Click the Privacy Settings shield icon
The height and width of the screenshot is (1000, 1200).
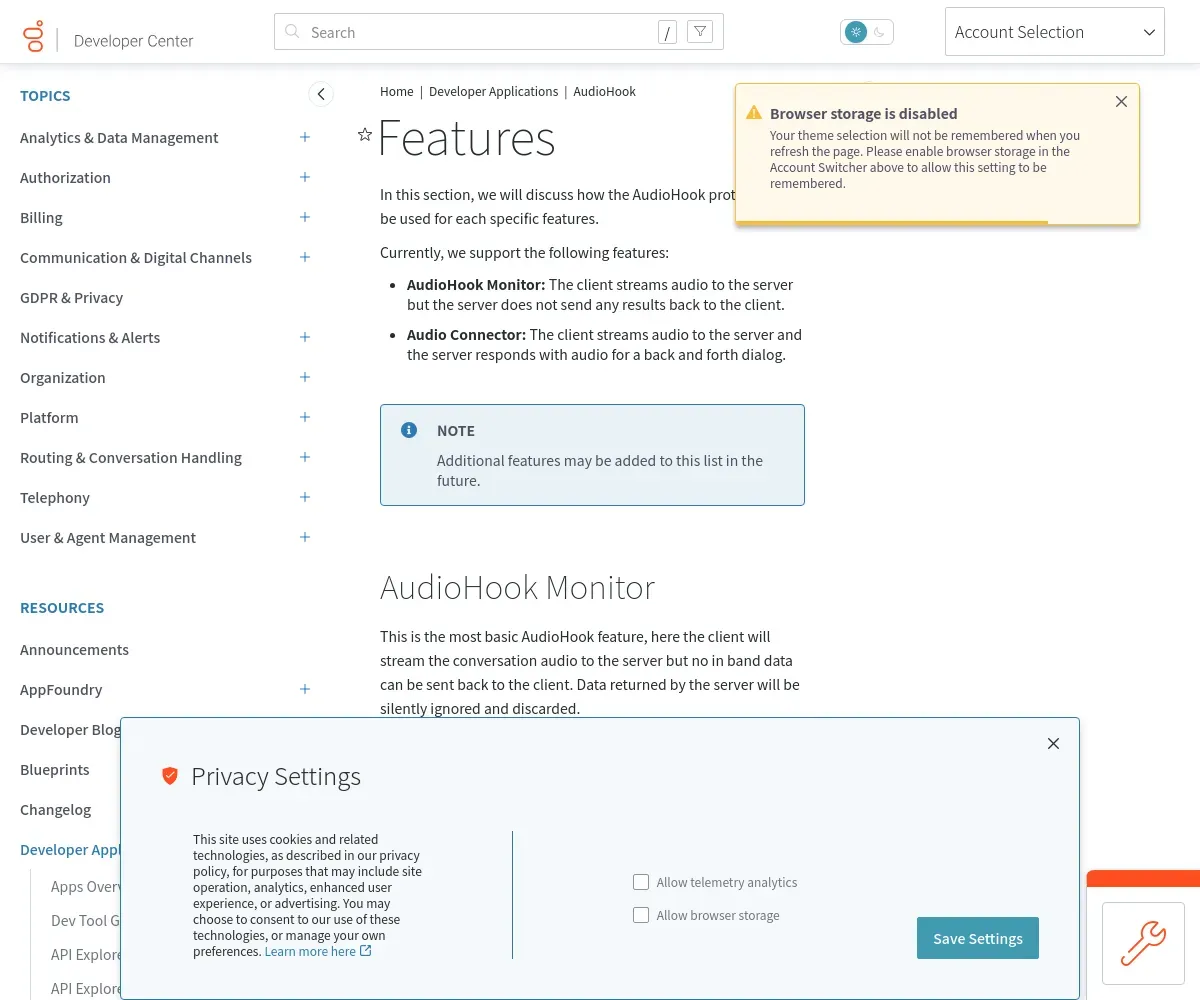click(170, 776)
